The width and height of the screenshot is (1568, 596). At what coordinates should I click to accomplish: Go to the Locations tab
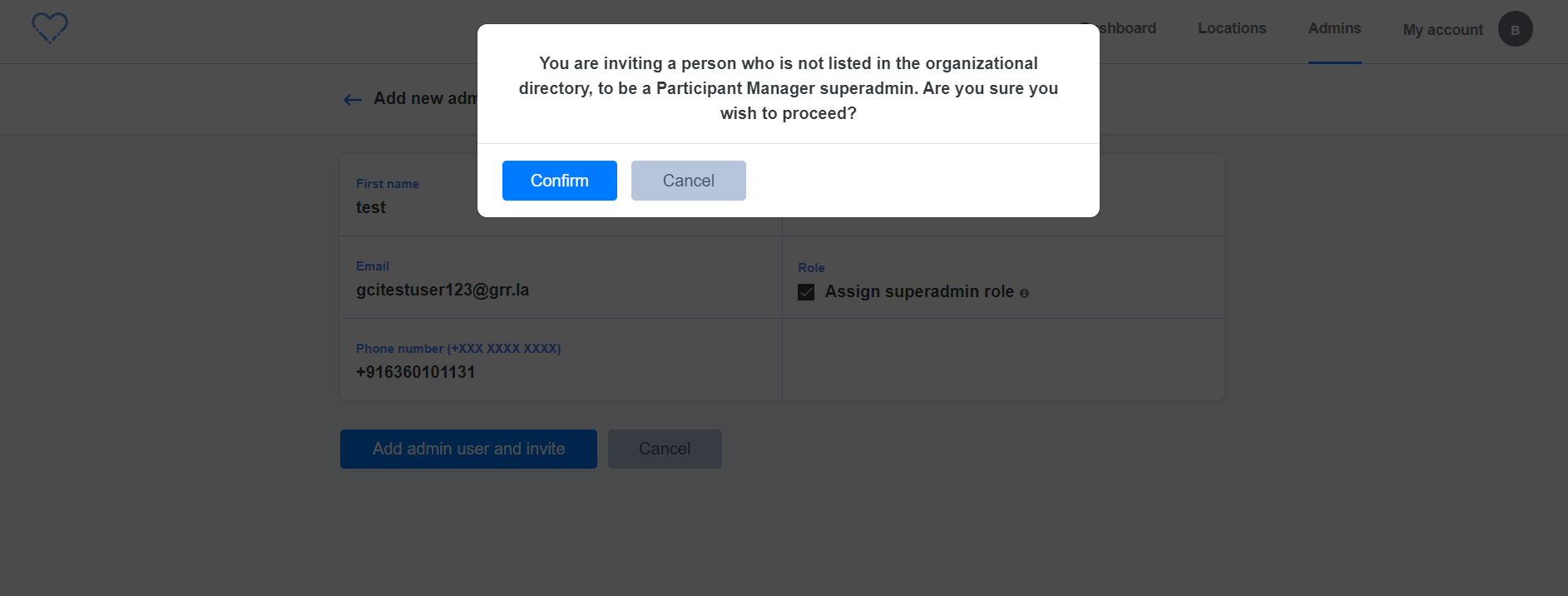(1231, 28)
